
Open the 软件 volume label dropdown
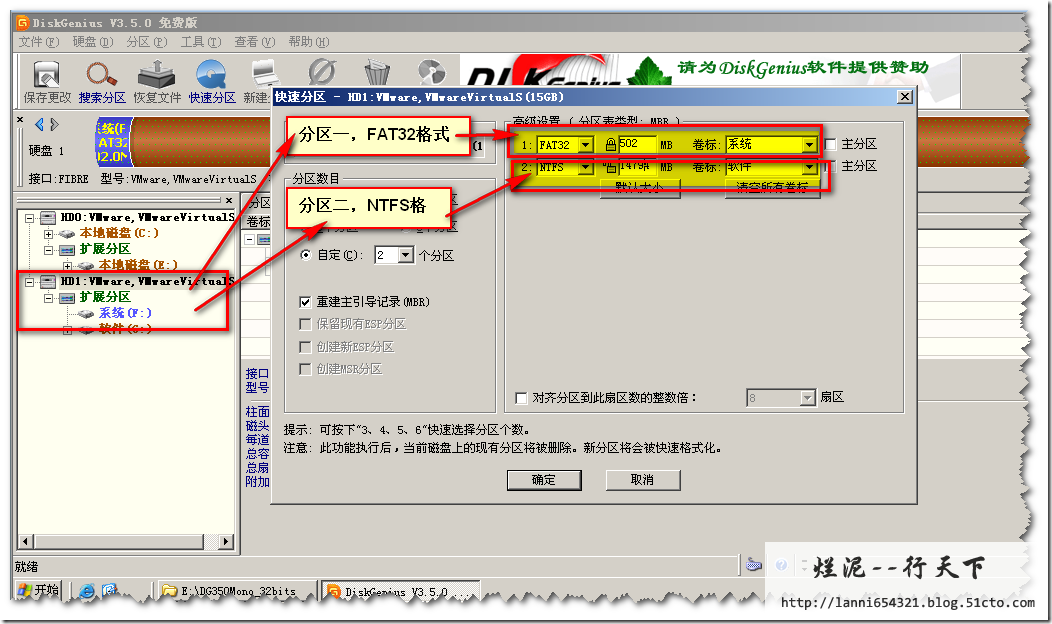[x=810, y=167]
